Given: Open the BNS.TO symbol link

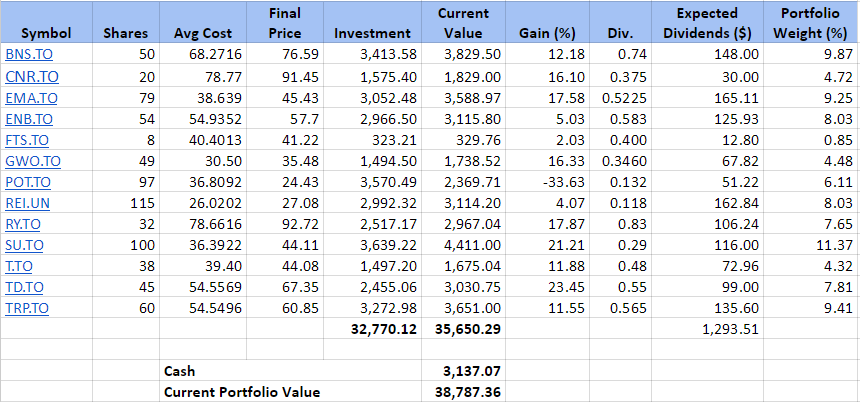Looking at the screenshot, I should coord(29,55).
